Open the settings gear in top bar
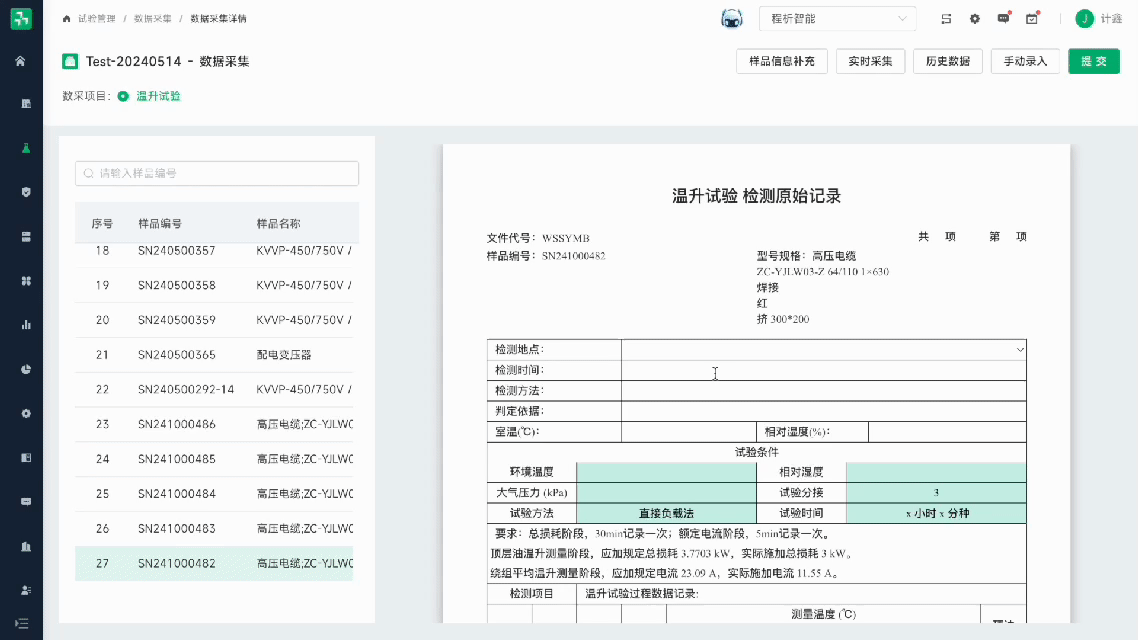This screenshot has height=640, width=1138. pyautogui.click(x=975, y=19)
